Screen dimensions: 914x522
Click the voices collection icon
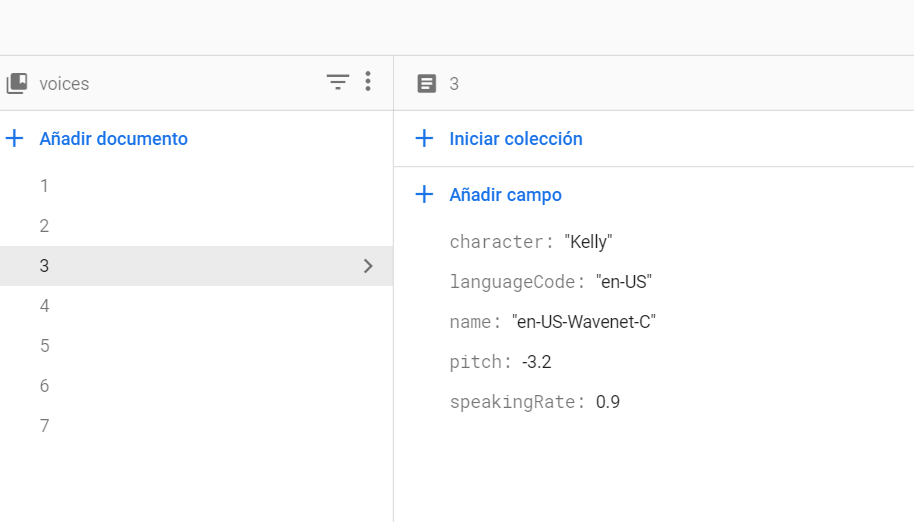pos(16,84)
